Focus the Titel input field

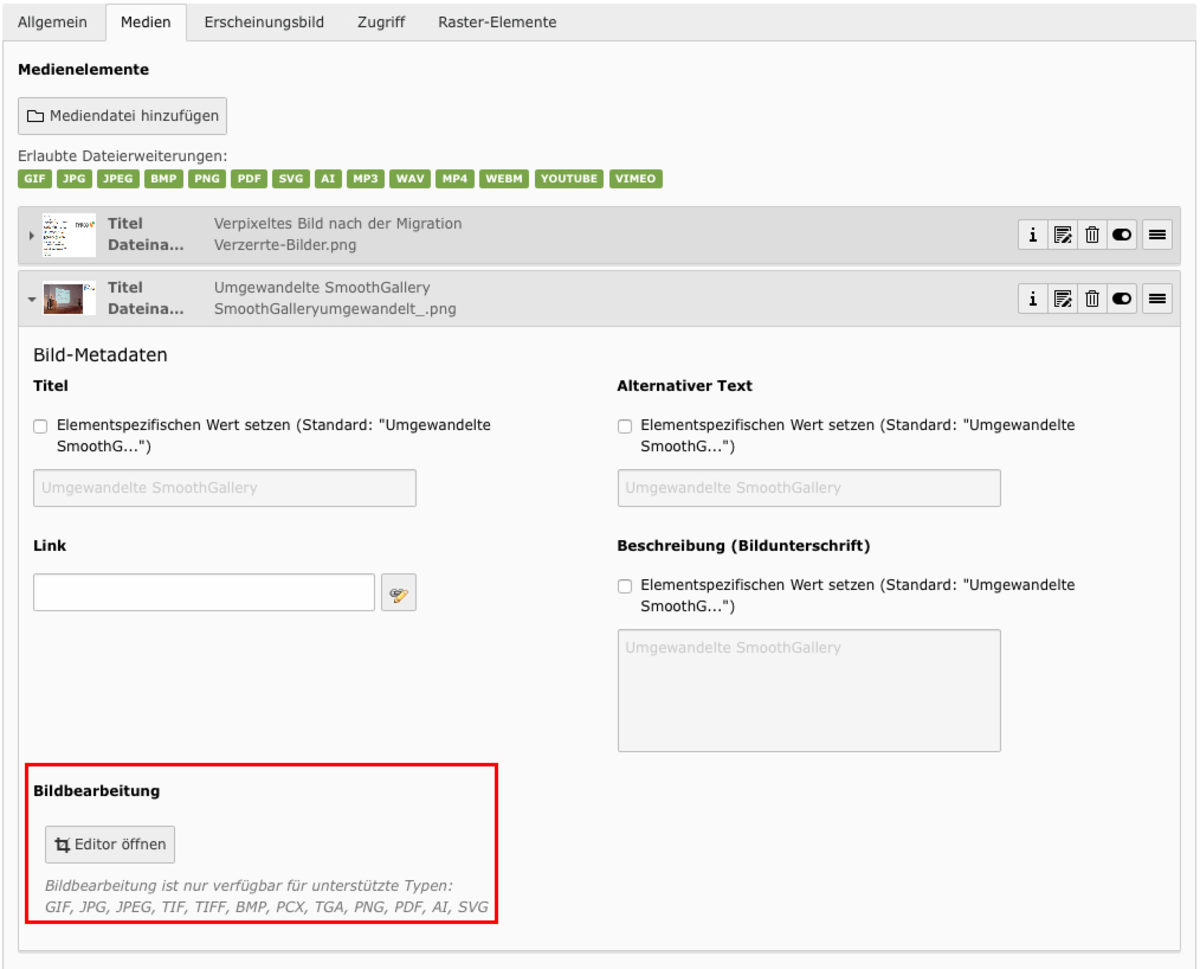(x=225, y=488)
